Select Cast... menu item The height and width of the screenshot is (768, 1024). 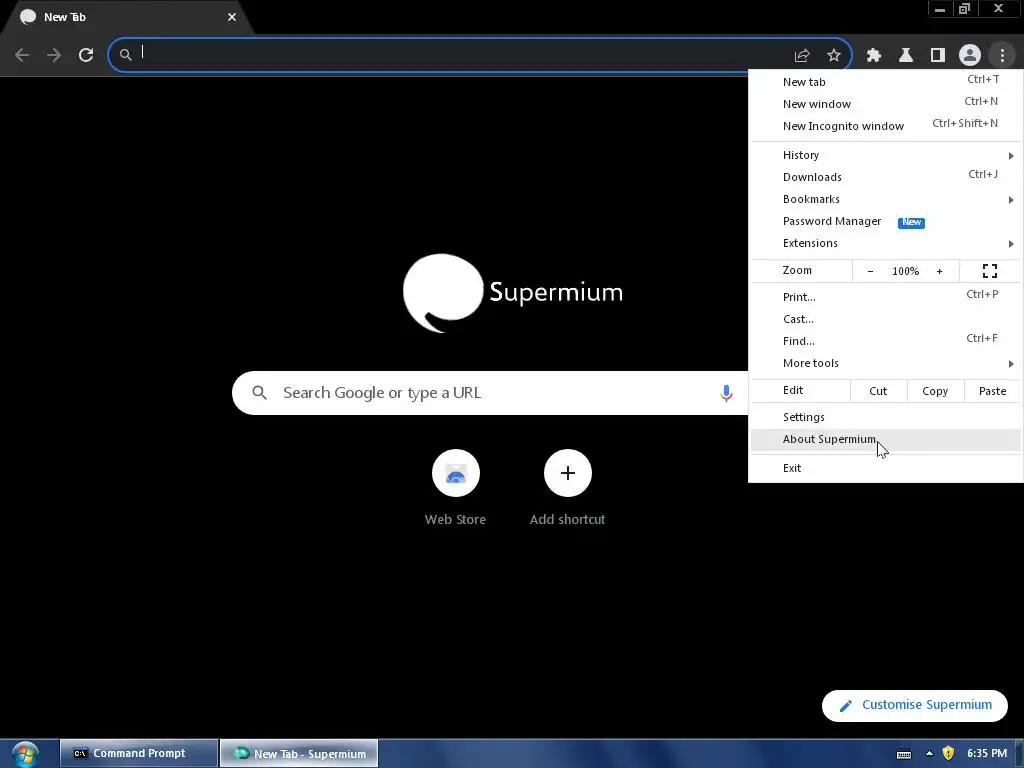click(886, 319)
